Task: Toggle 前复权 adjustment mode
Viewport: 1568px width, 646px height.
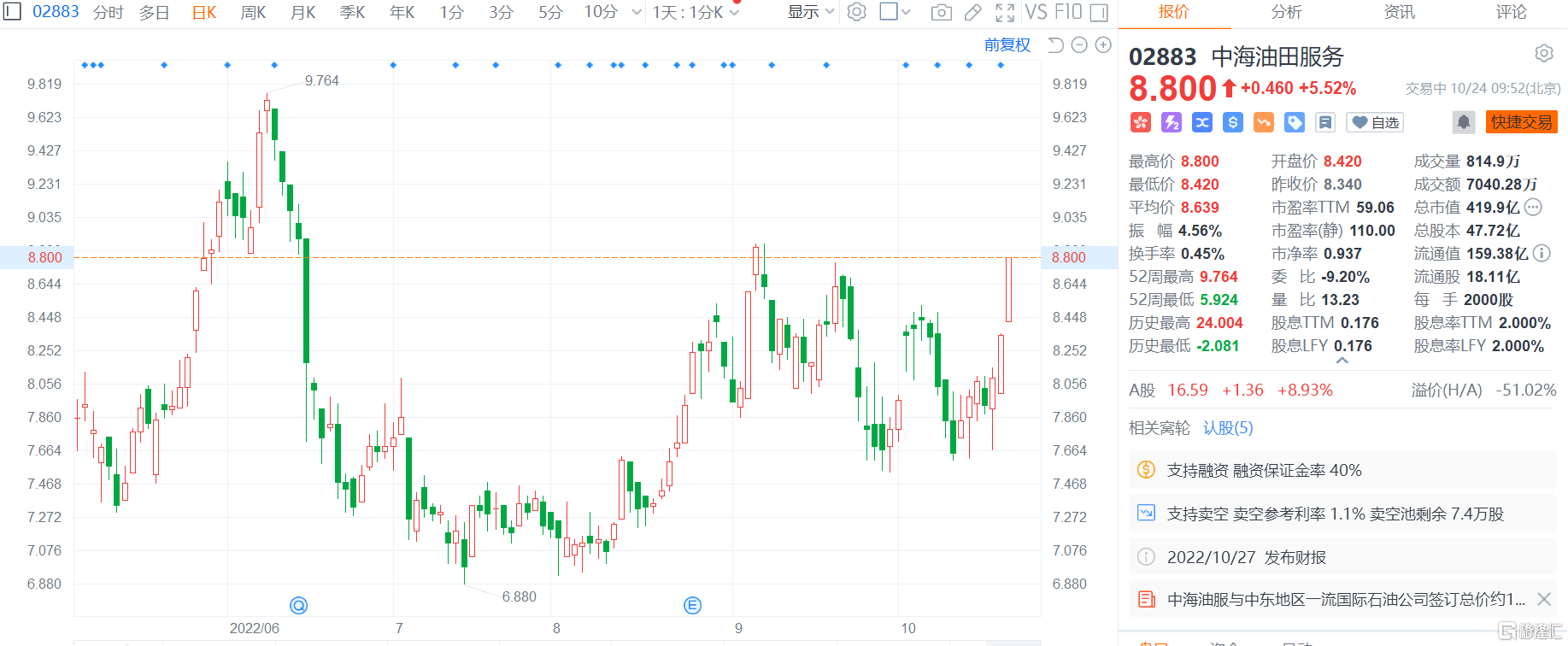Action: coord(1007,45)
